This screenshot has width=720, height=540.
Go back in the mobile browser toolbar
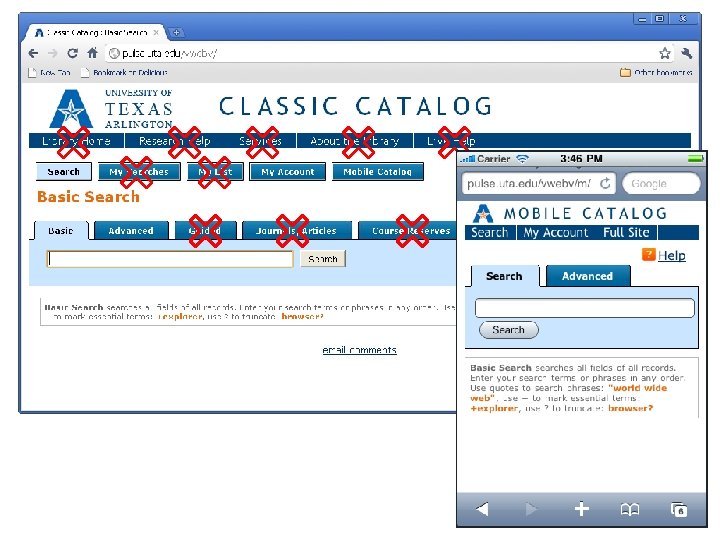click(482, 509)
